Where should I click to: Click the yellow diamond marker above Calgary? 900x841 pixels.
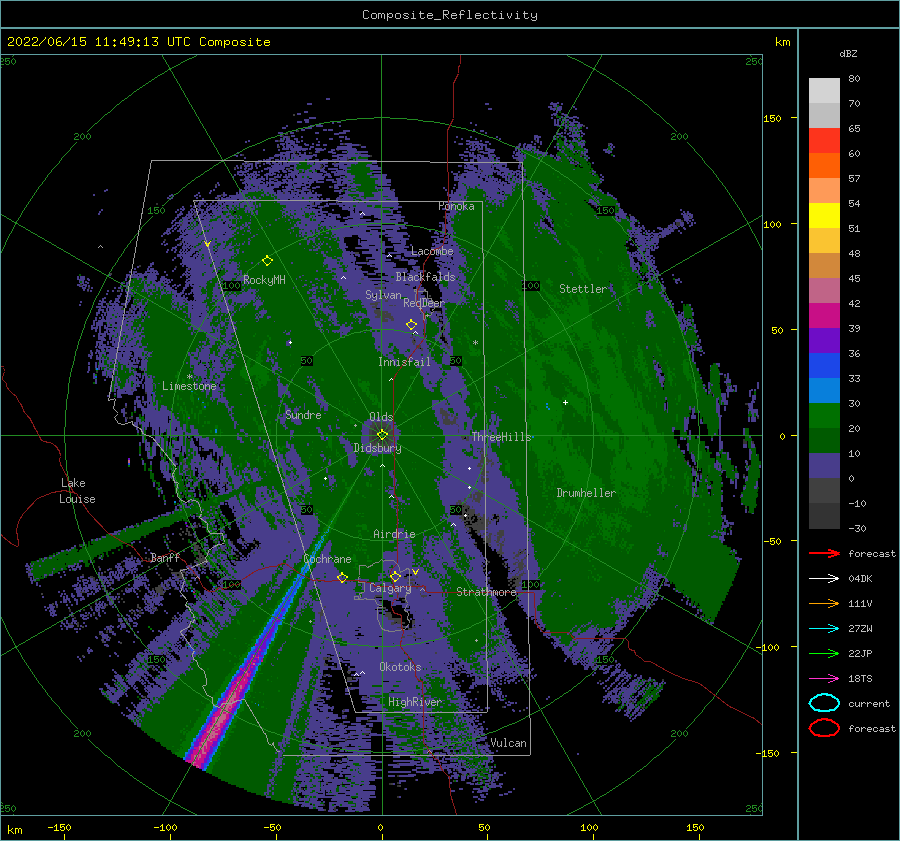[395, 576]
